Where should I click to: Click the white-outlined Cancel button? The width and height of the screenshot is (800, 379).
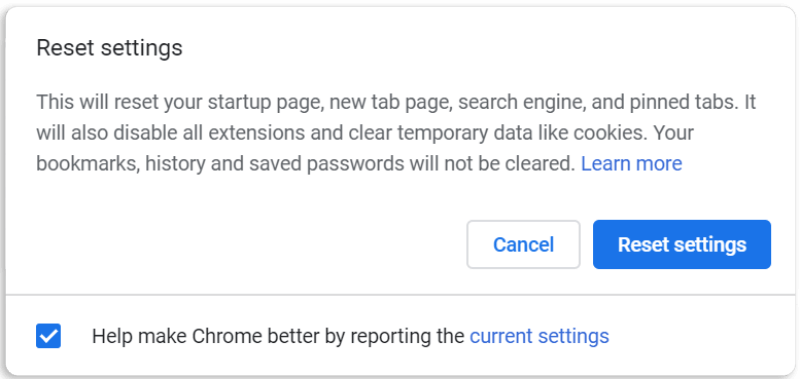[523, 244]
